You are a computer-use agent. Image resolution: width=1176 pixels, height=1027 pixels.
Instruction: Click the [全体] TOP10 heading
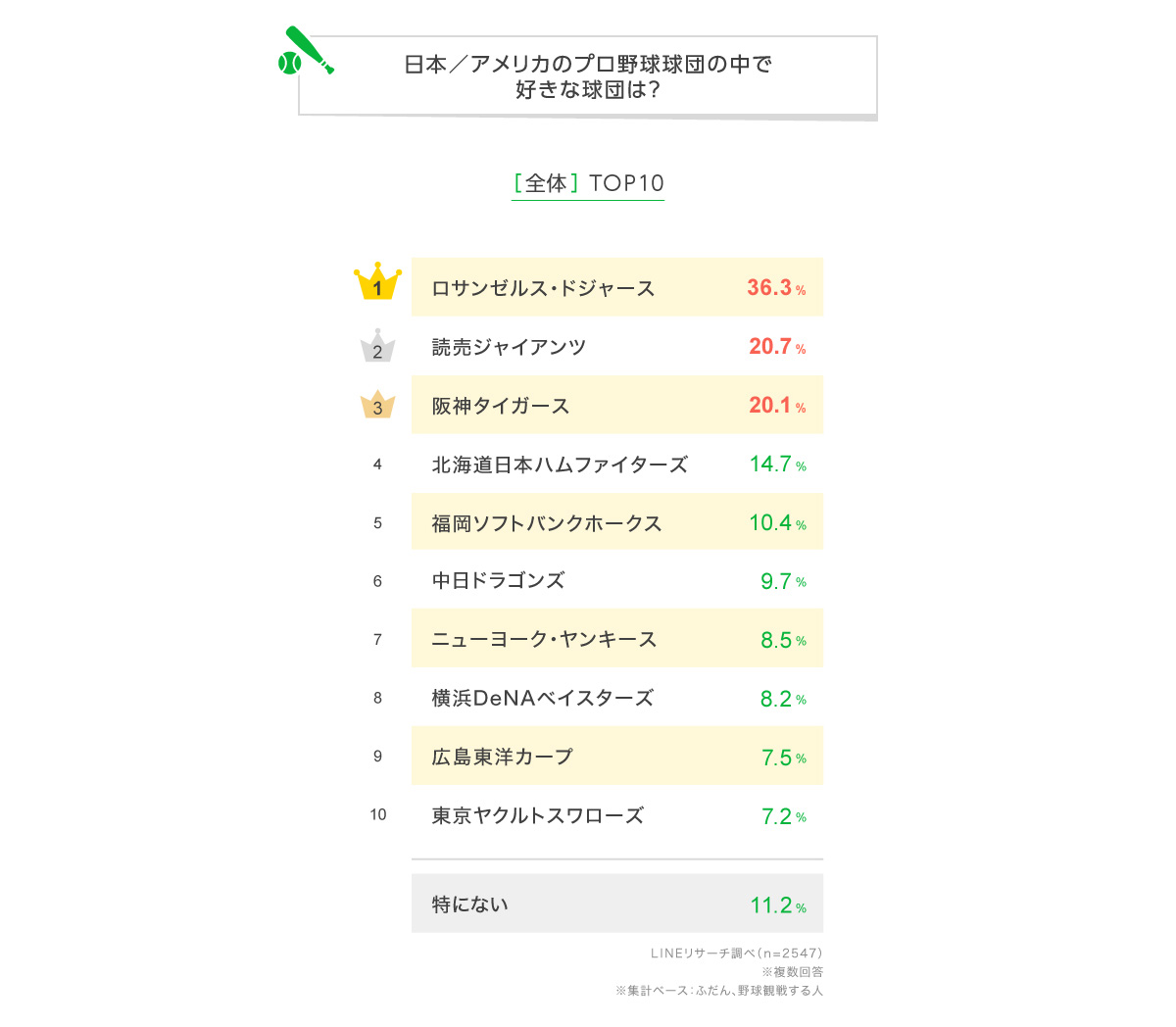click(588, 183)
